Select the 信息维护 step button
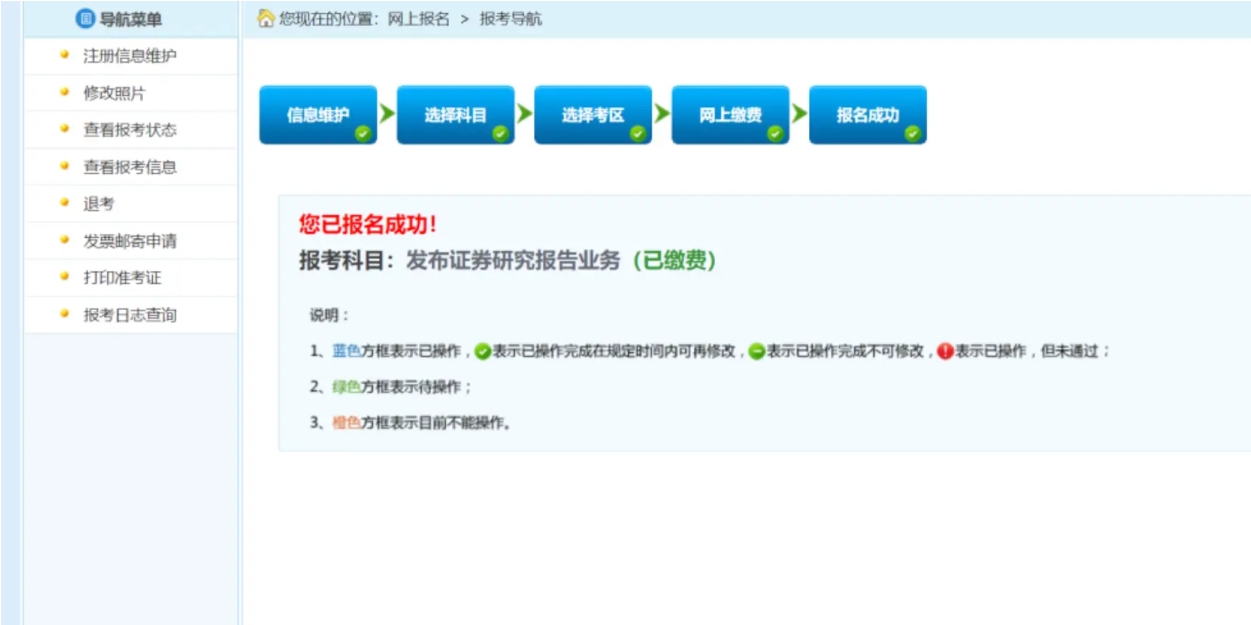 pos(317,115)
